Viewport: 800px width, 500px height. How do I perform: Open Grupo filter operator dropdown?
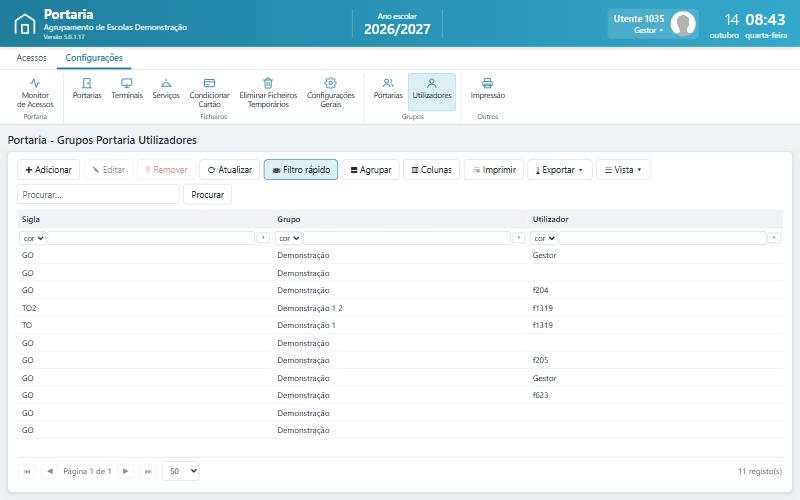[288, 238]
